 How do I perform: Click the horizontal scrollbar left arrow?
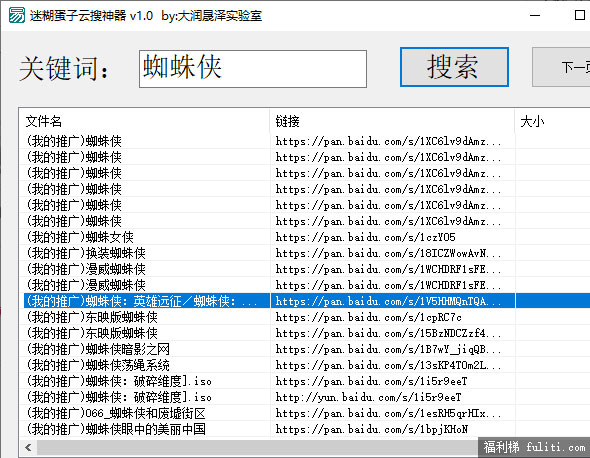coord(28,447)
